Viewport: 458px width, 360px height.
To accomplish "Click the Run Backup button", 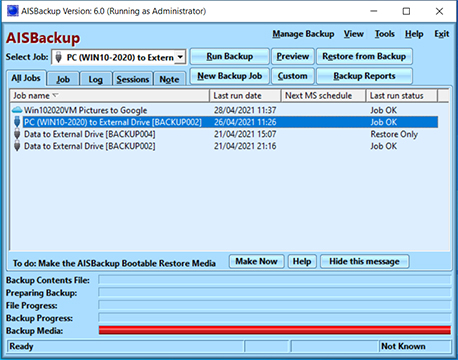I will pos(229,56).
